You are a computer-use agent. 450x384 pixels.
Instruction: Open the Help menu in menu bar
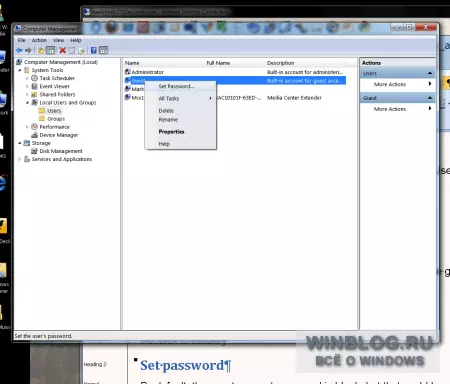[76, 40]
